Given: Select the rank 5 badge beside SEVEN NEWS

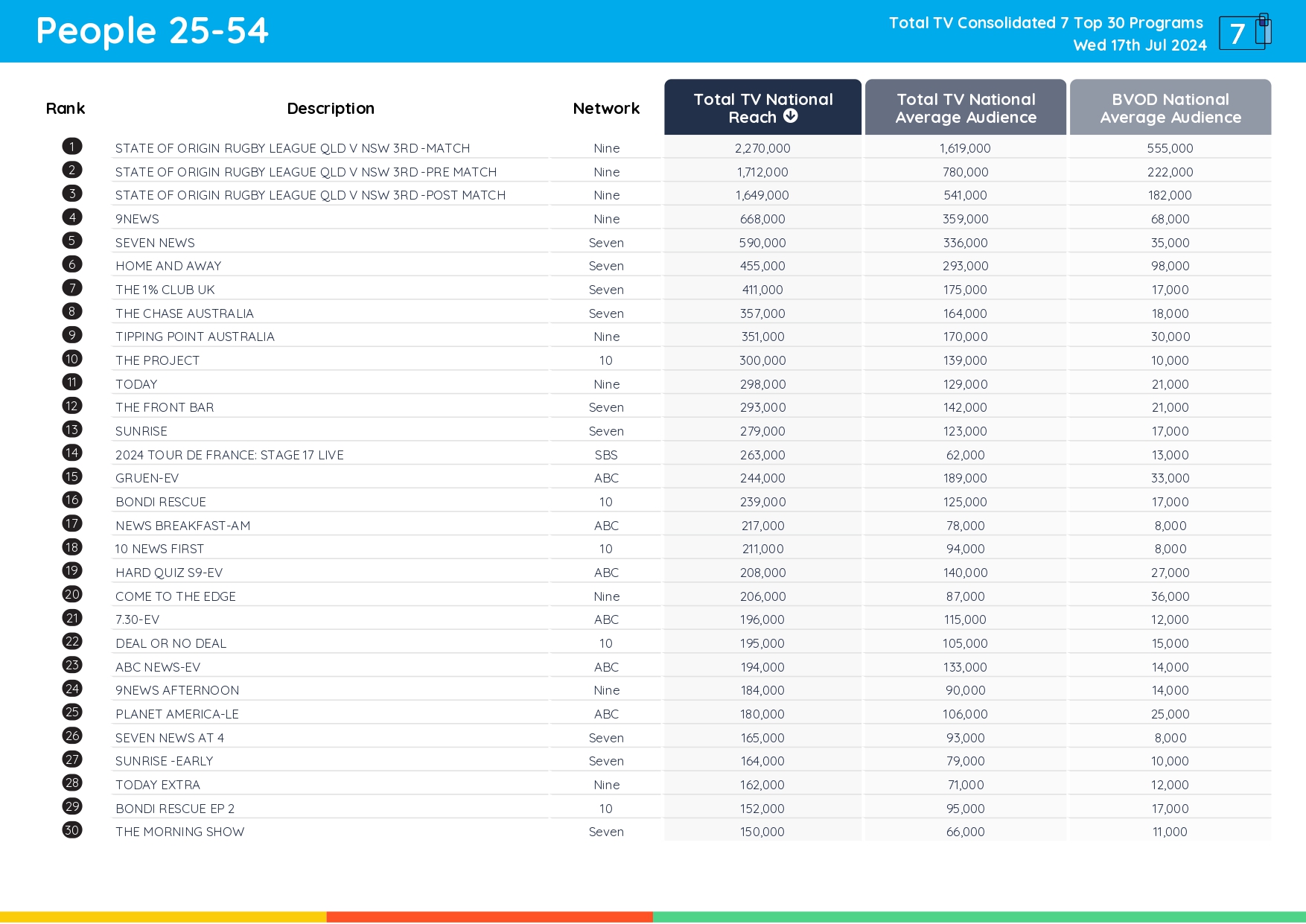Looking at the screenshot, I should pos(71,240).
